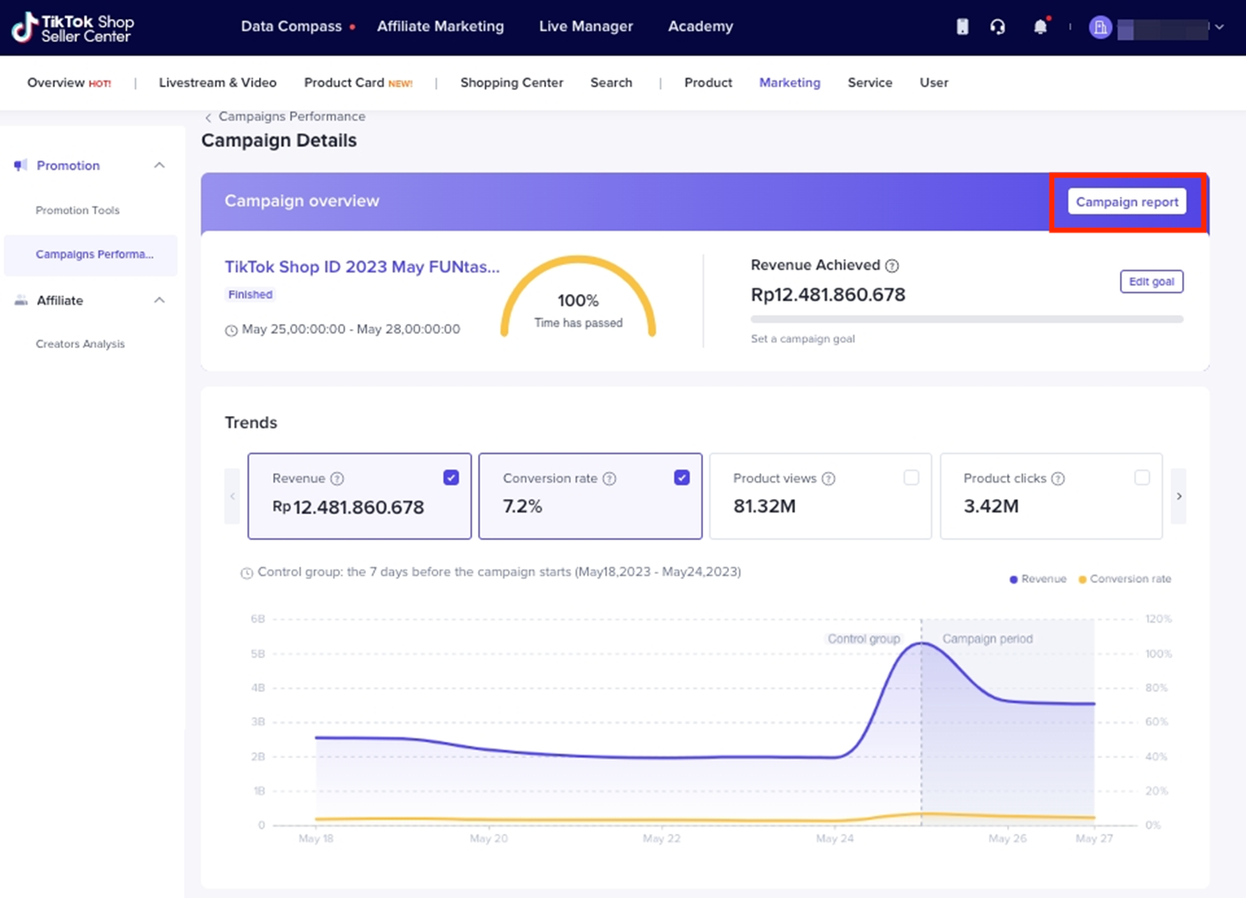
Task: Switch to the Livestream & Video tab
Action: point(217,83)
